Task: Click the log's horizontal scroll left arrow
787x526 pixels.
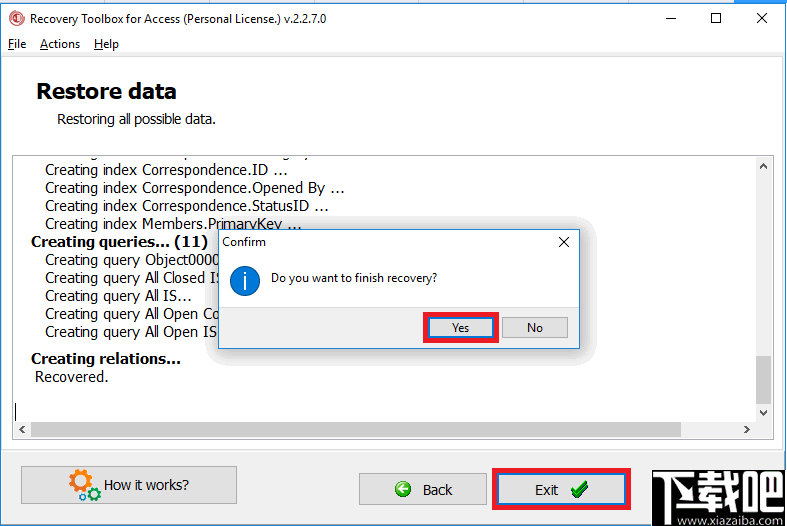Action: 22,430
